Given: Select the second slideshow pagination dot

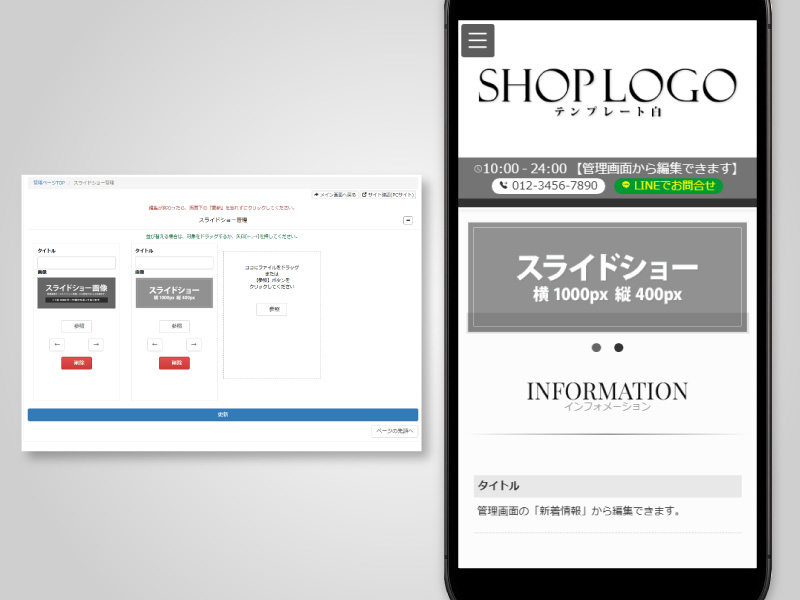Looking at the screenshot, I should (x=618, y=348).
